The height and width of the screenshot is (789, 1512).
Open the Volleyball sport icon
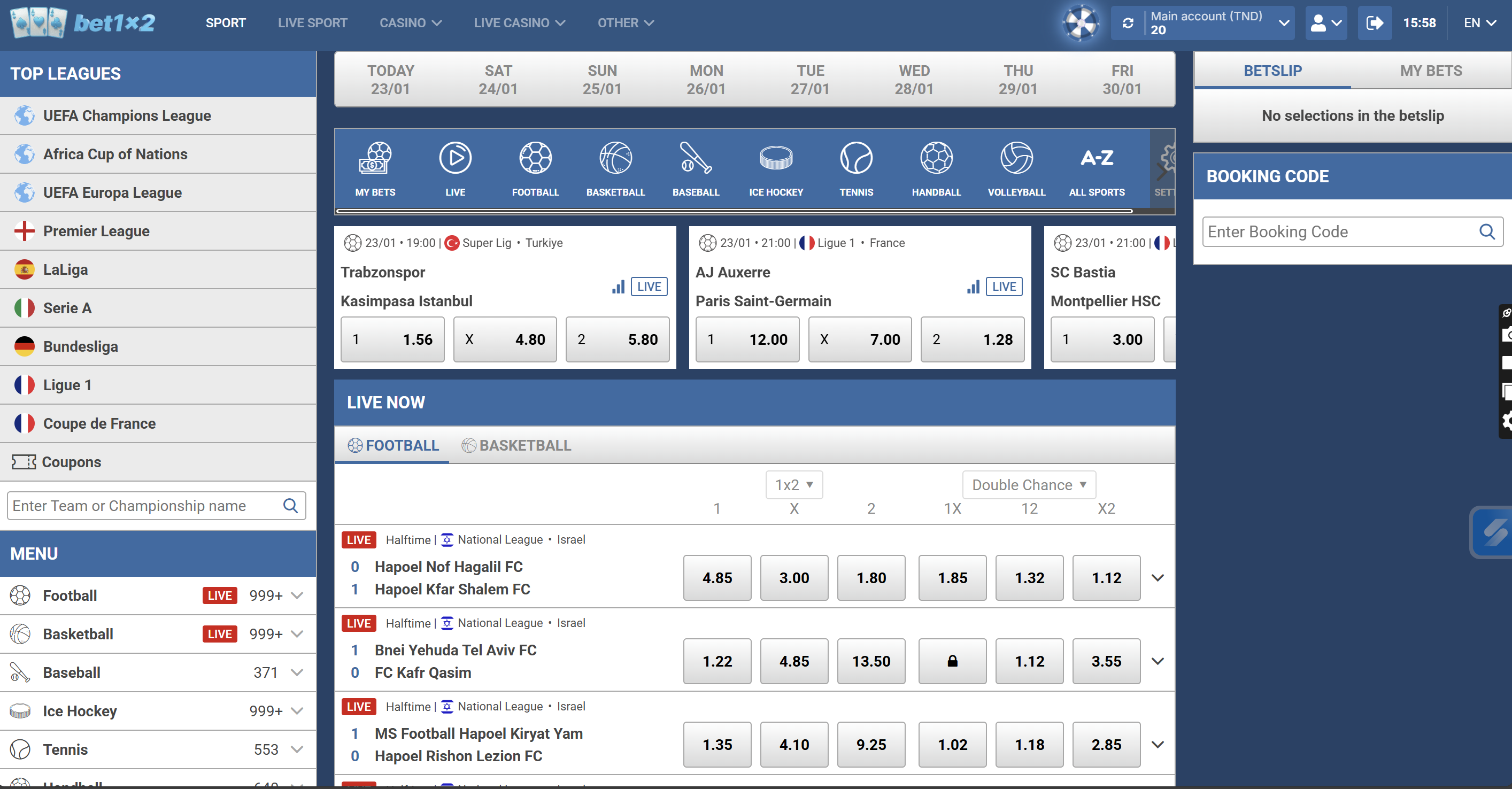(1016, 167)
